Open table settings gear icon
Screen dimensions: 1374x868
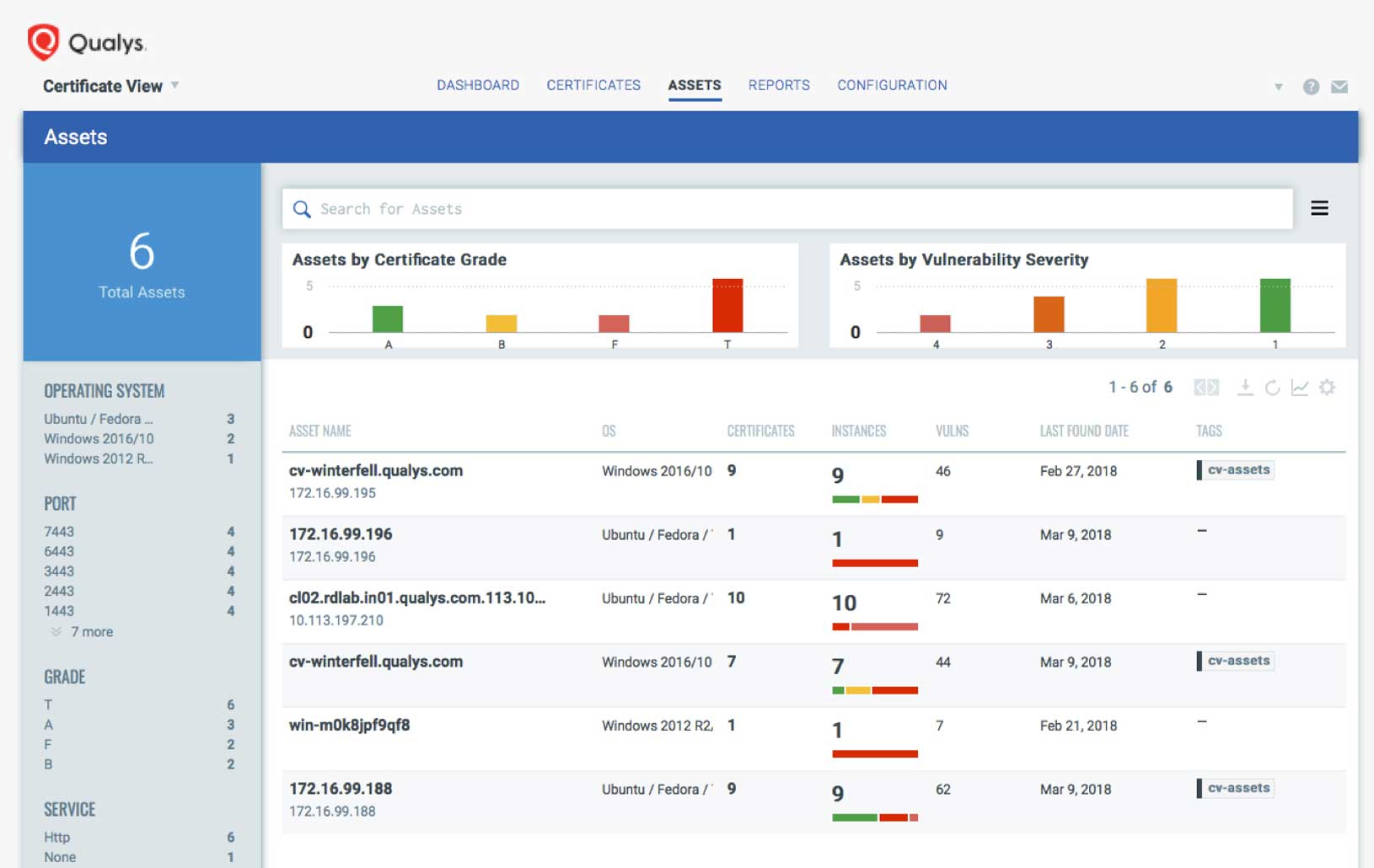pyautogui.click(x=1327, y=387)
